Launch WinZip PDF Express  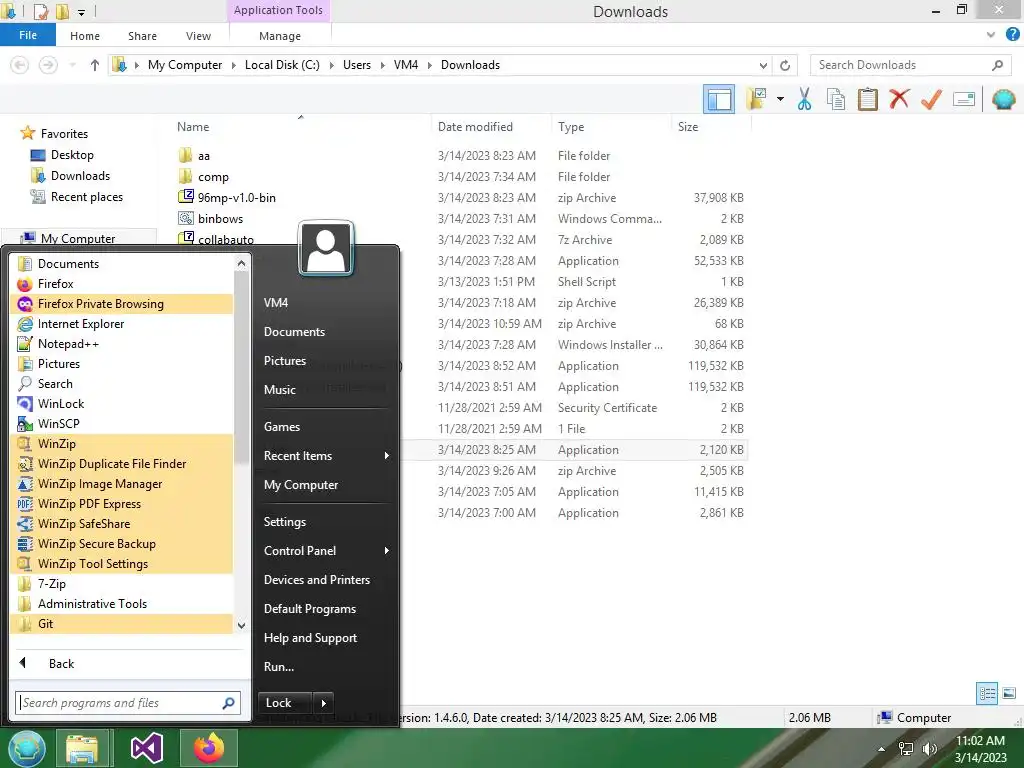pos(122,504)
